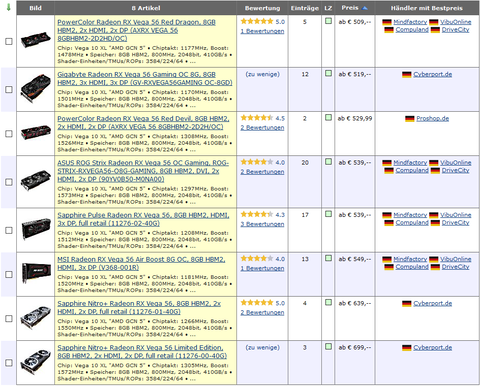Visit Proshop.de vendor link
The width and height of the screenshot is (480, 386).
point(433,119)
